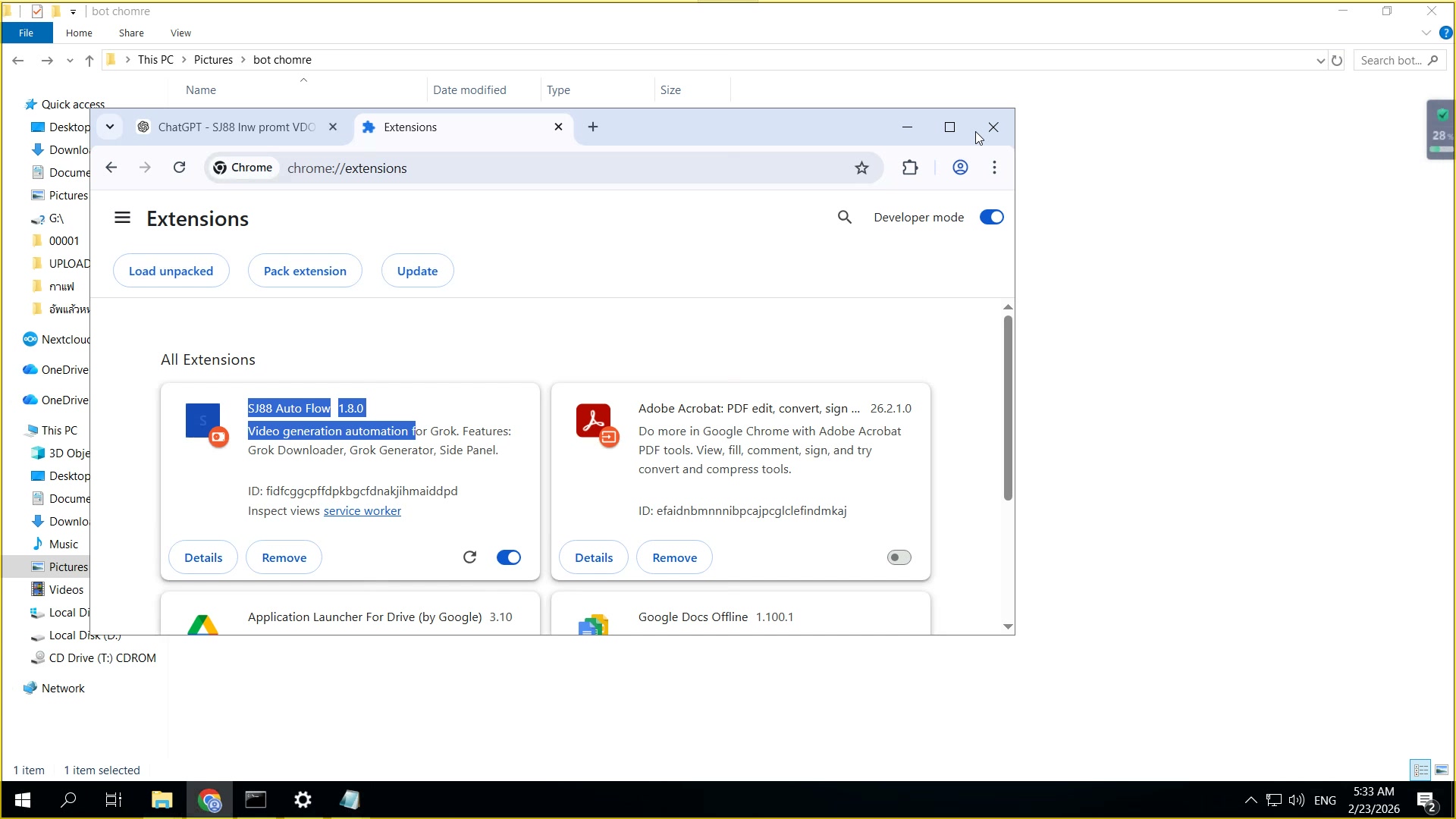Expand the File Explorer address bar history dropdown

click(x=1320, y=61)
